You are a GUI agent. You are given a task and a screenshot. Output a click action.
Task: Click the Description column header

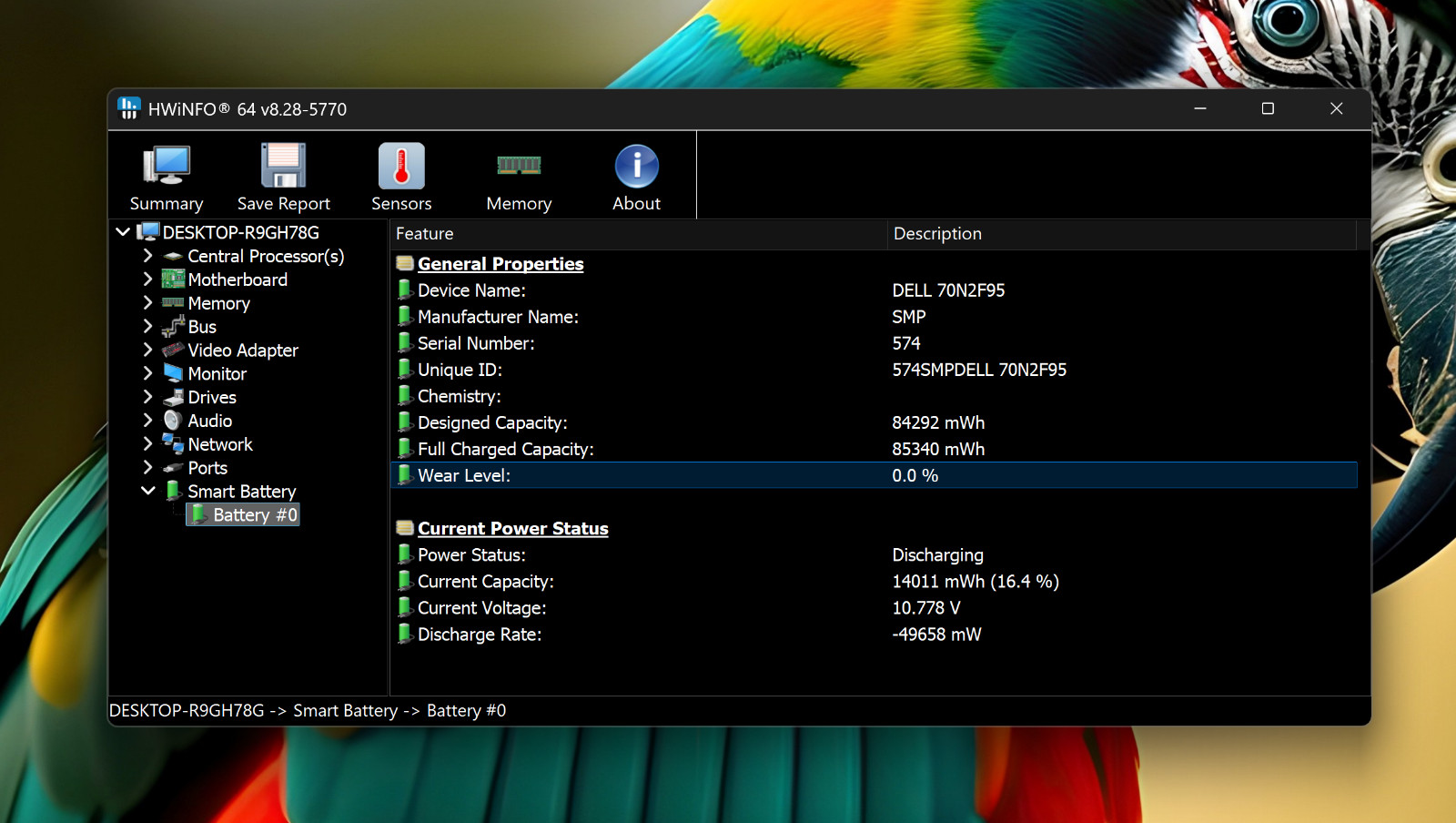[x=1122, y=234]
